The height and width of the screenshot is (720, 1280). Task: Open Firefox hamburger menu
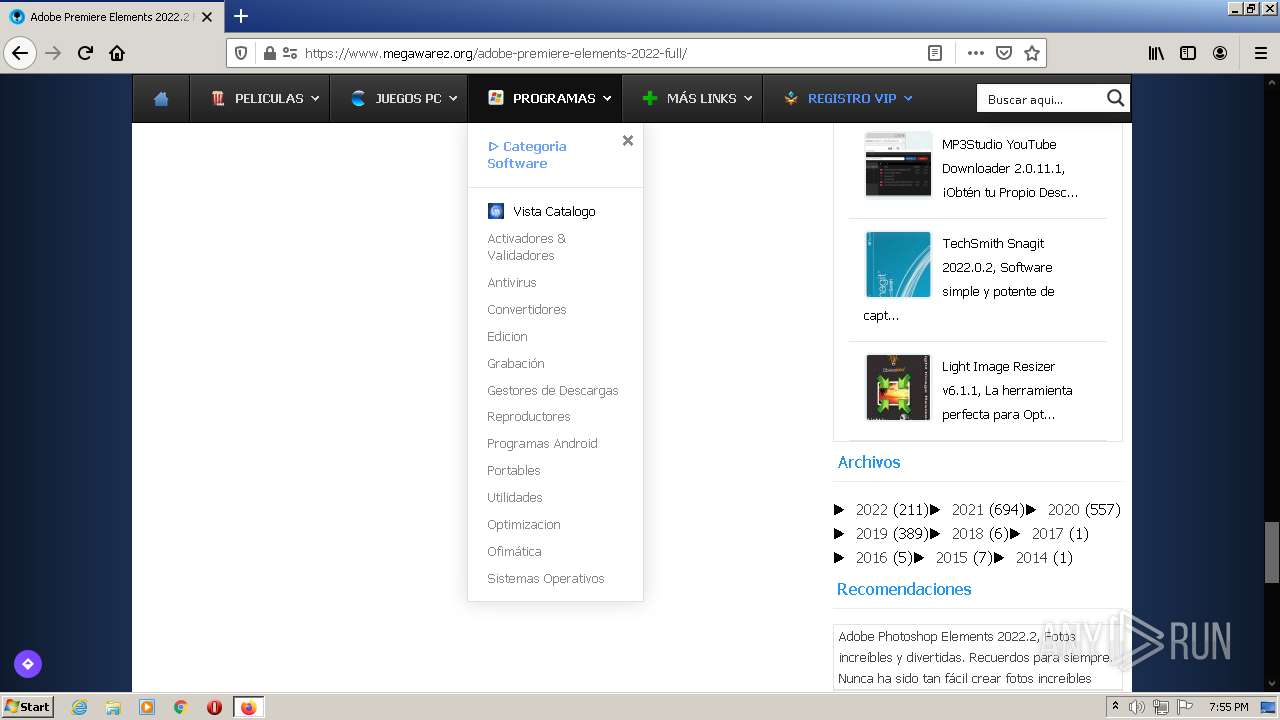pos(1260,53)
